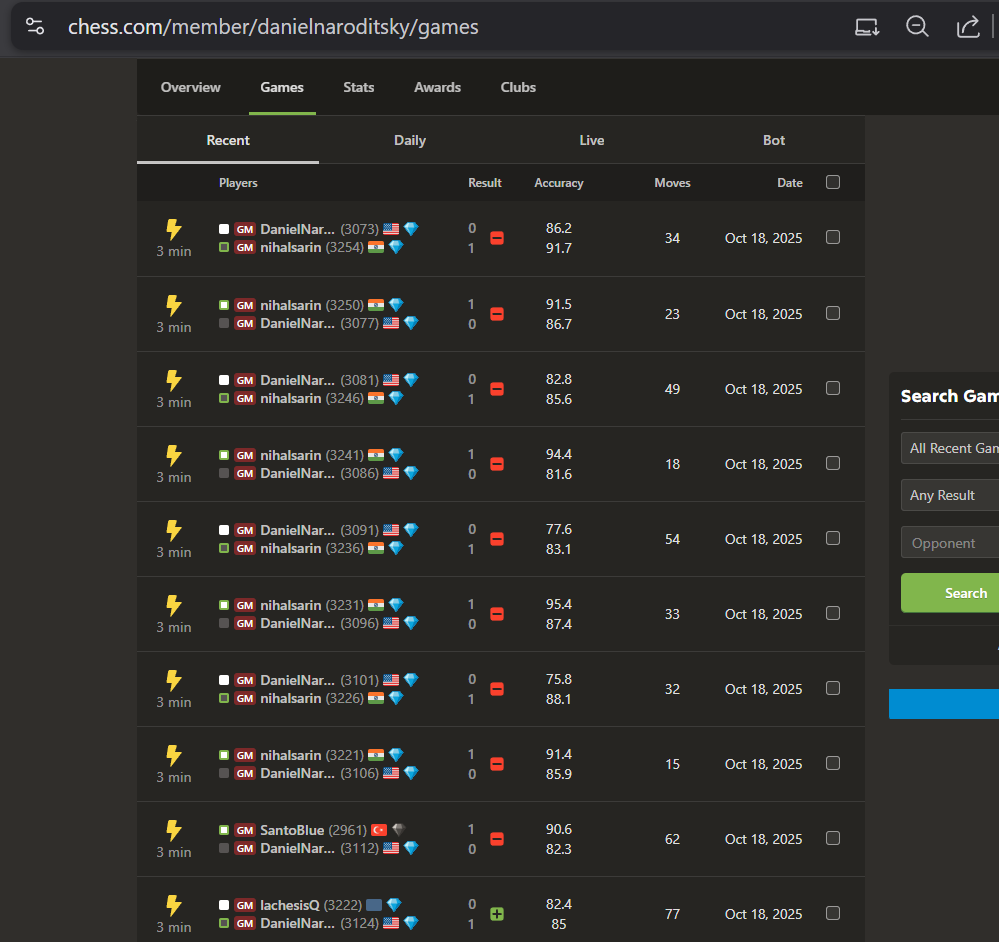The image size is (999, 942).
Task: Check the box for the 62-move game
Action: 833,838
